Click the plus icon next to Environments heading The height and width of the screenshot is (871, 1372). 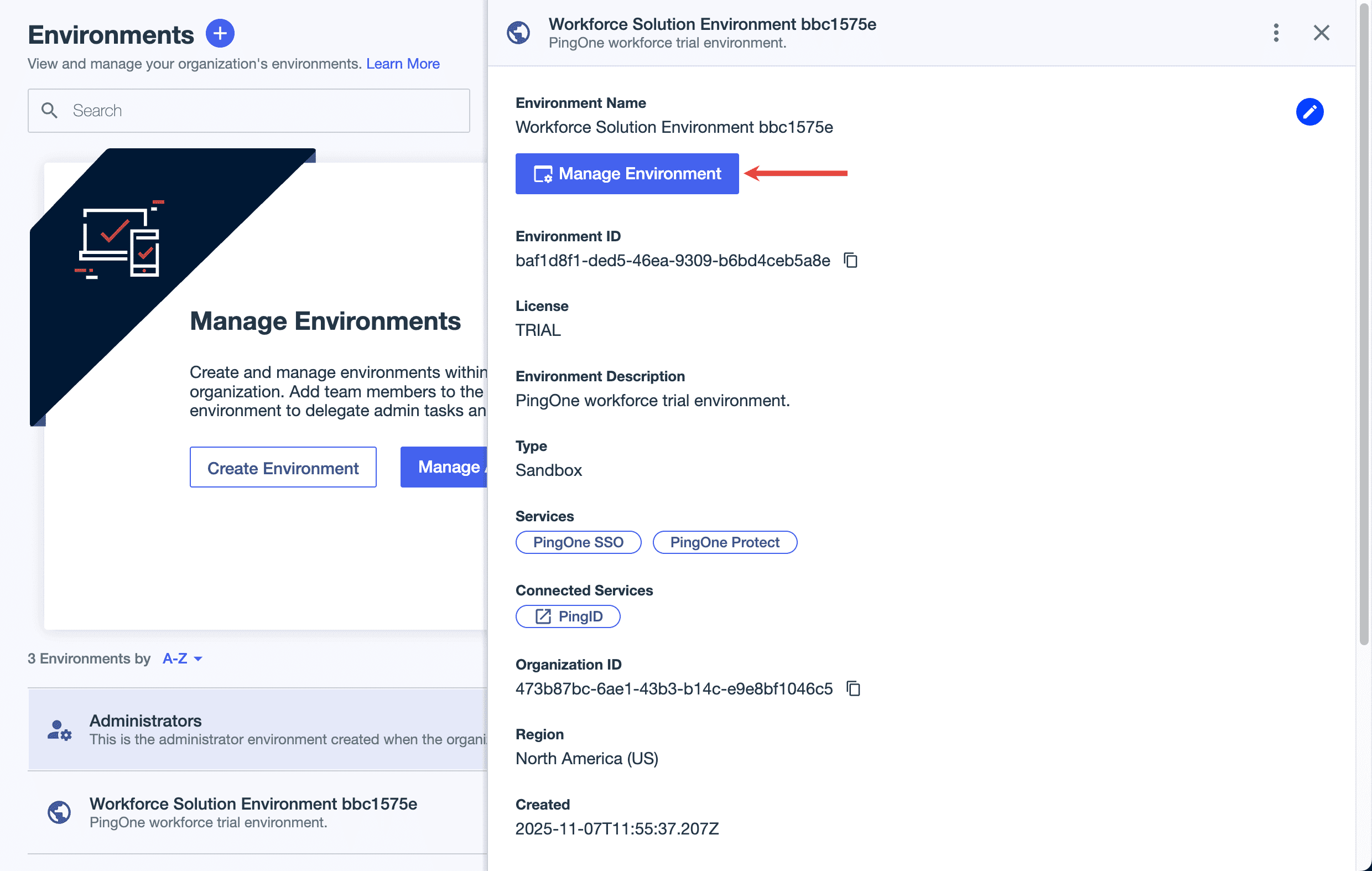click(x=220, y=33)
